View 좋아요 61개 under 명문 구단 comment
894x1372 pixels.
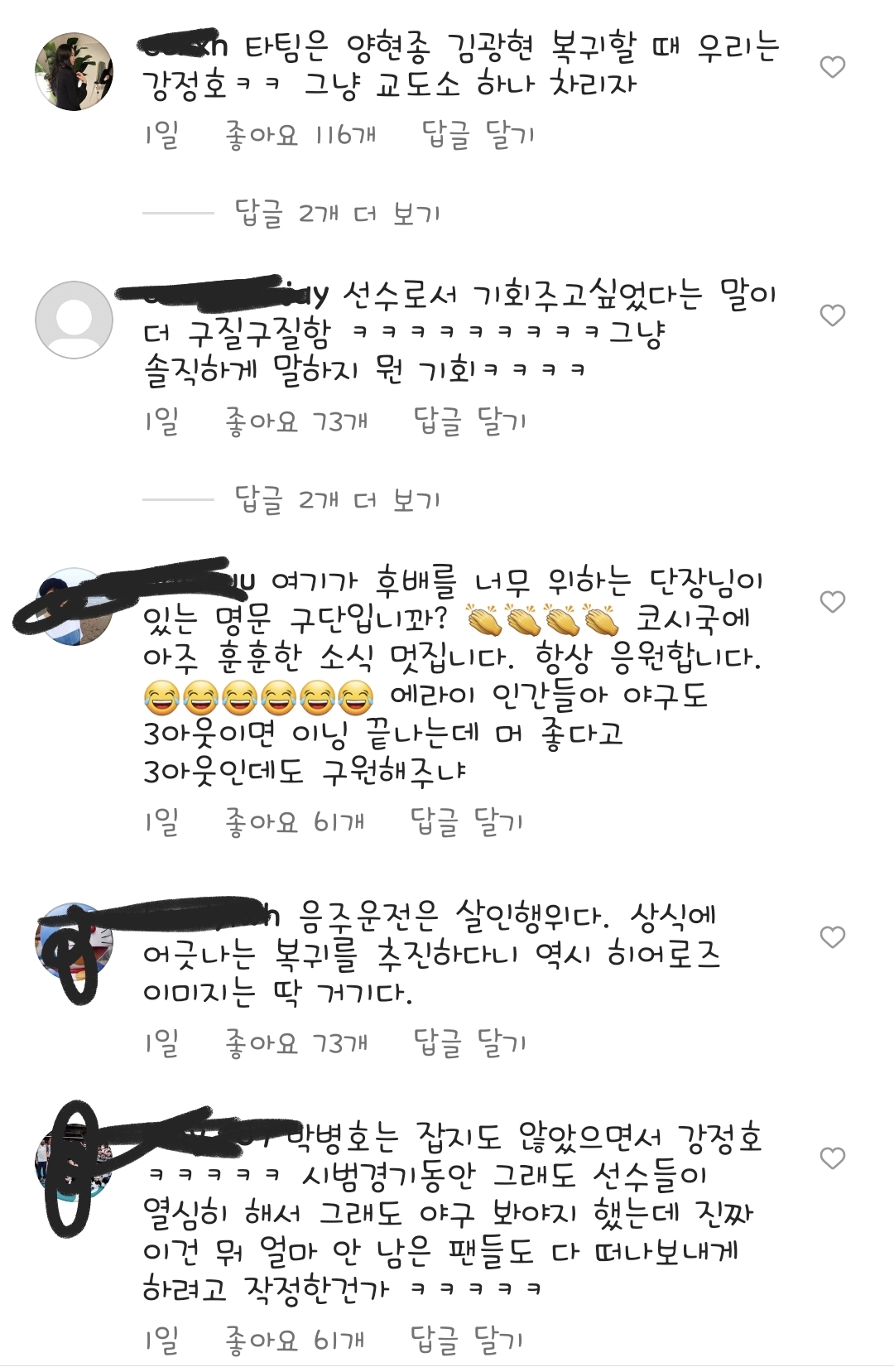coord(295,821)
